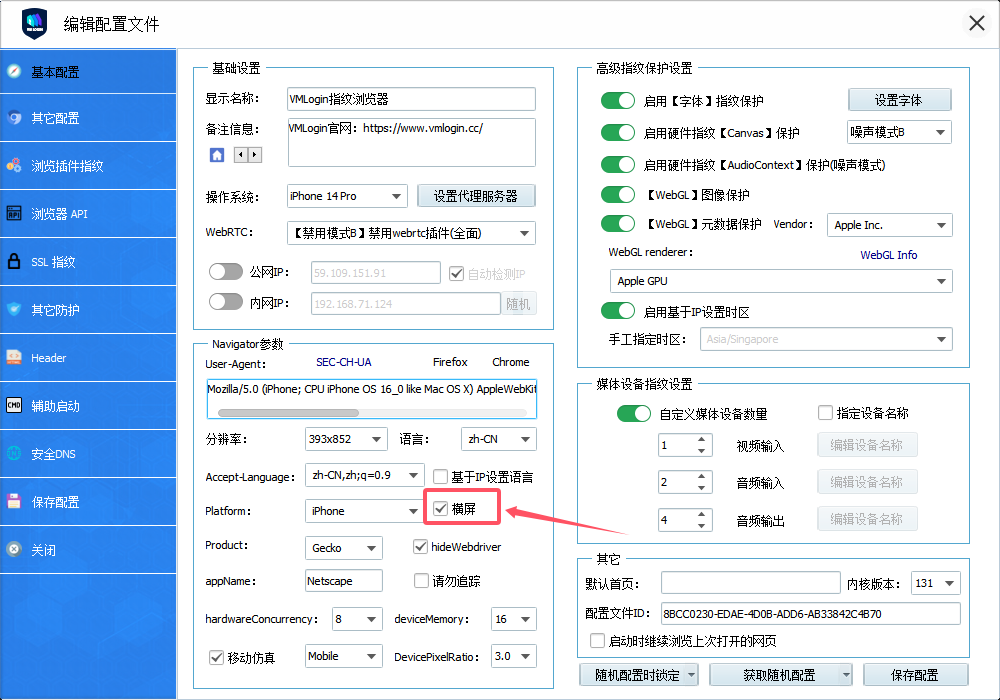Open the Header section
Screen dimensions: 1000x700
[88, 358]
